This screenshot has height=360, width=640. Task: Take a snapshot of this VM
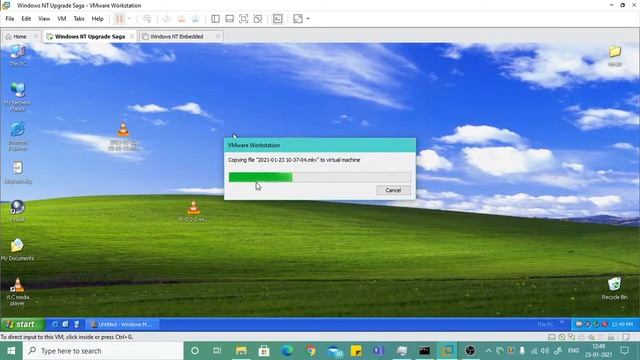pyautogui.click(x=167, y=19)
